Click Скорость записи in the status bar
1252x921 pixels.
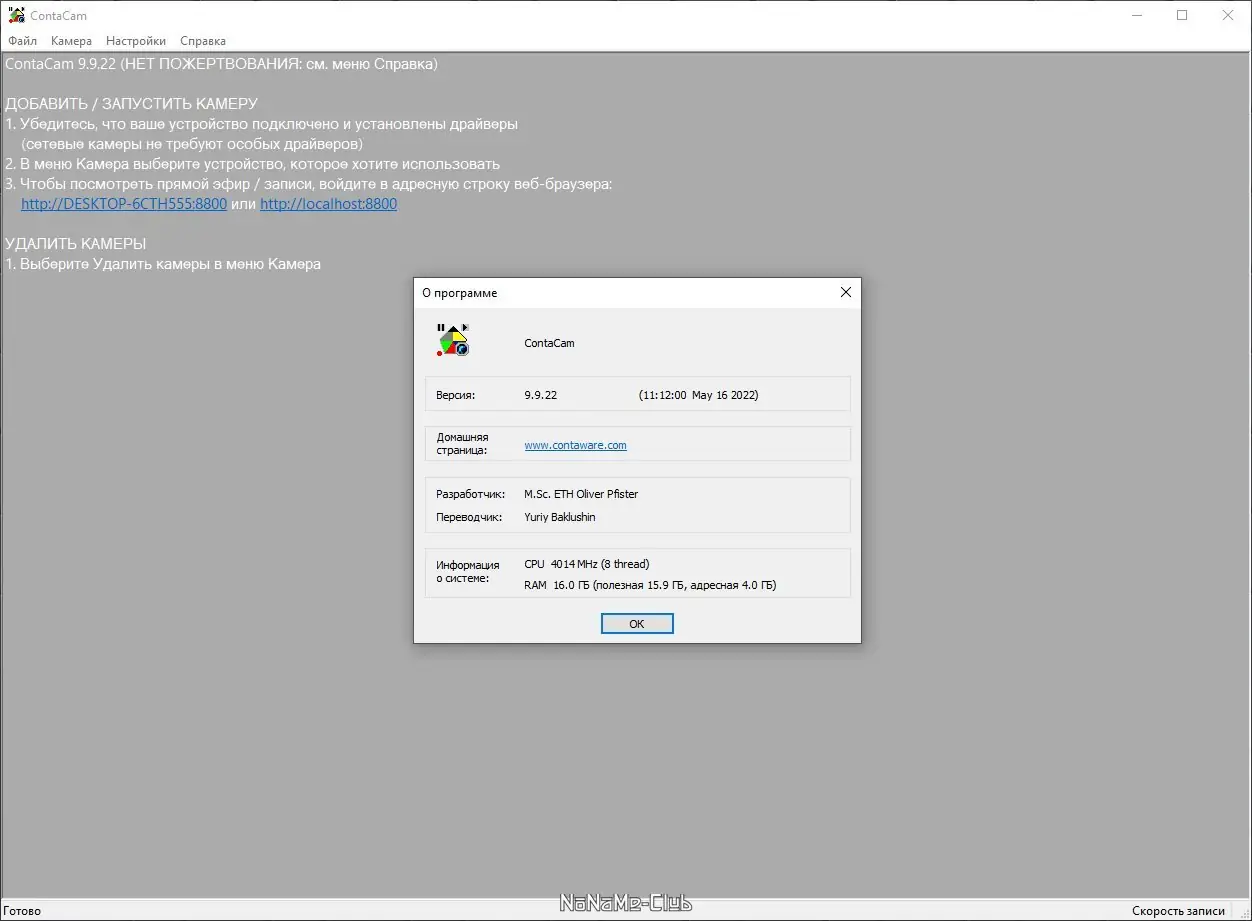pyautogui.click(x=1178, y=911)
